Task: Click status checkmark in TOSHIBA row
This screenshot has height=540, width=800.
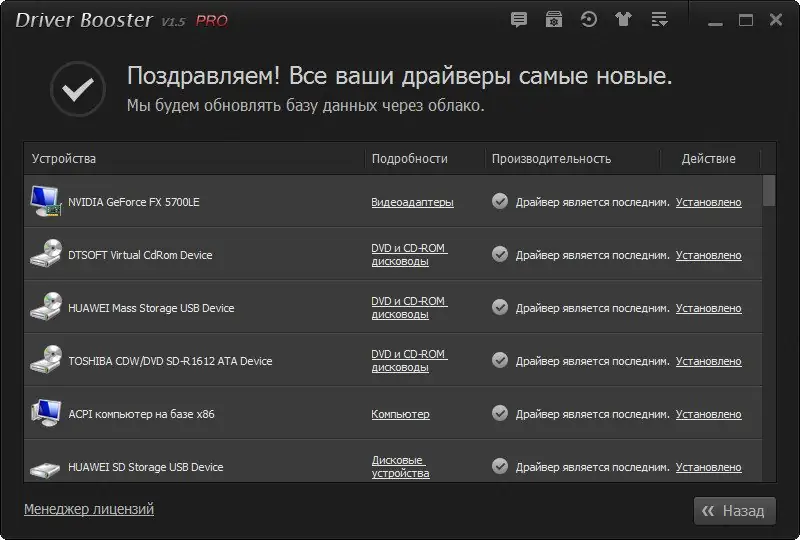Action: (x=500, y=360)
